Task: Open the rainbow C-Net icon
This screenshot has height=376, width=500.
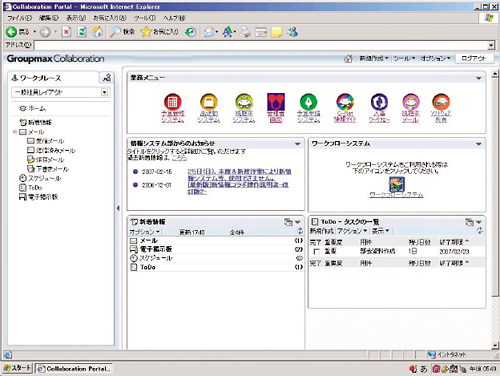Action: coord(345,102)
